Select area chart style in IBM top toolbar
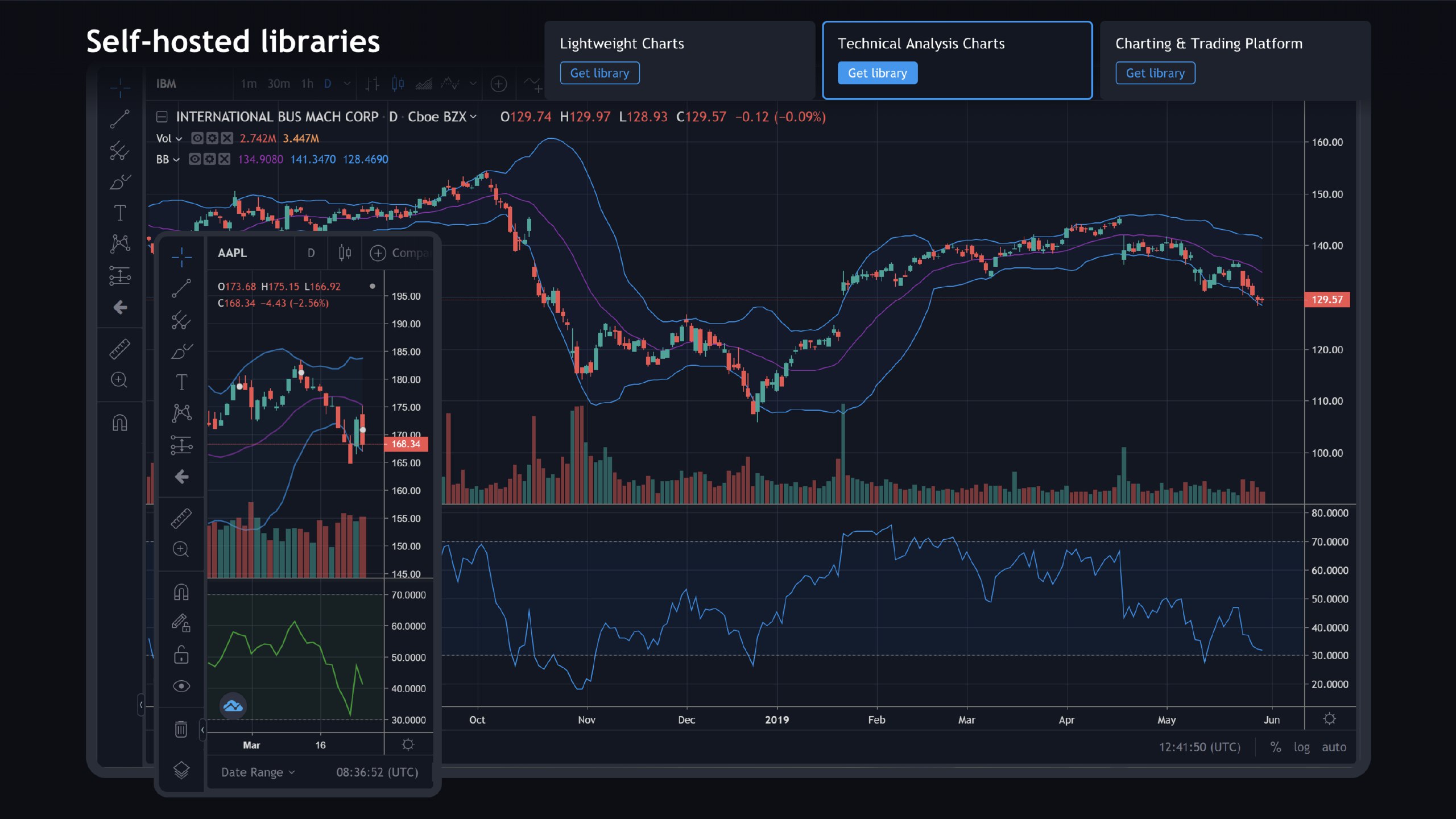Screen dimensions: 1456x819 424,84
